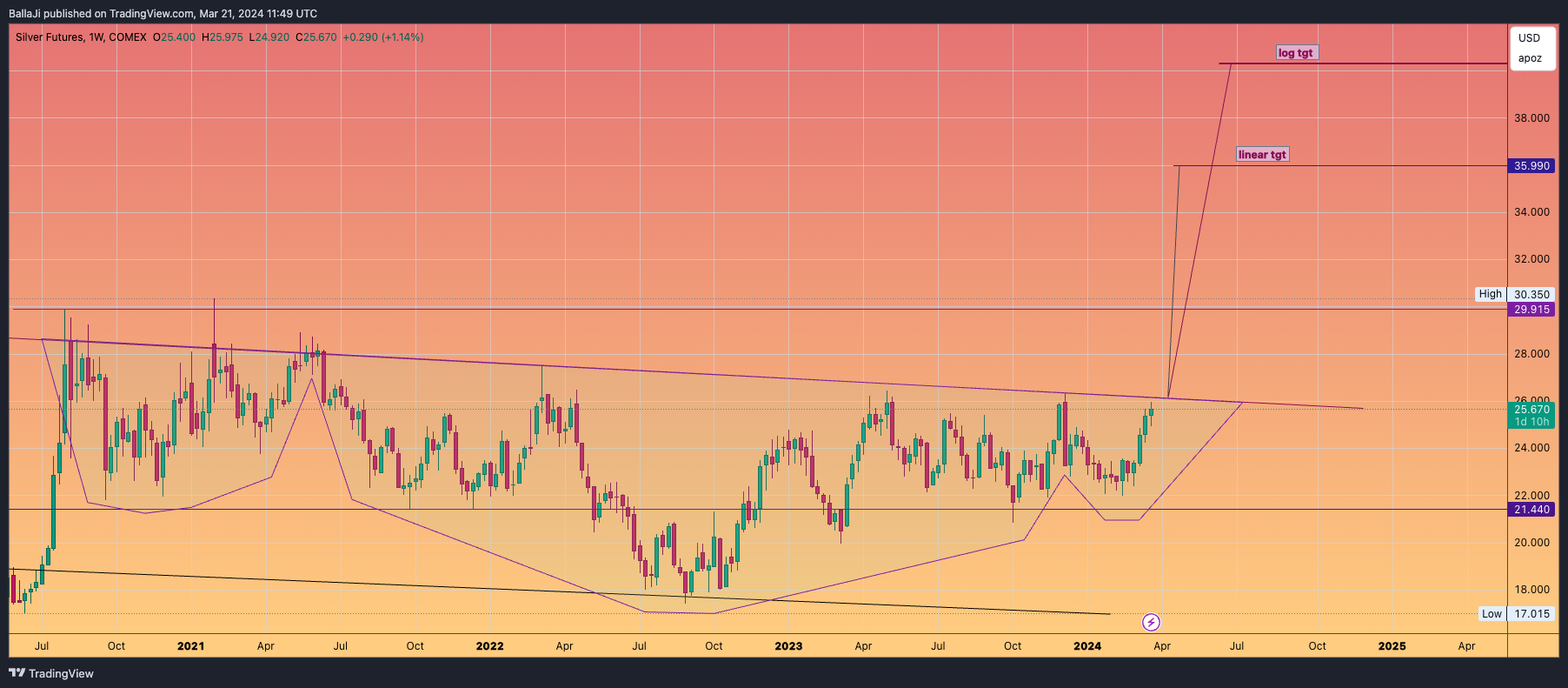Click the 2023 label on time axis
1568x688 pixels.
point(788,646)
